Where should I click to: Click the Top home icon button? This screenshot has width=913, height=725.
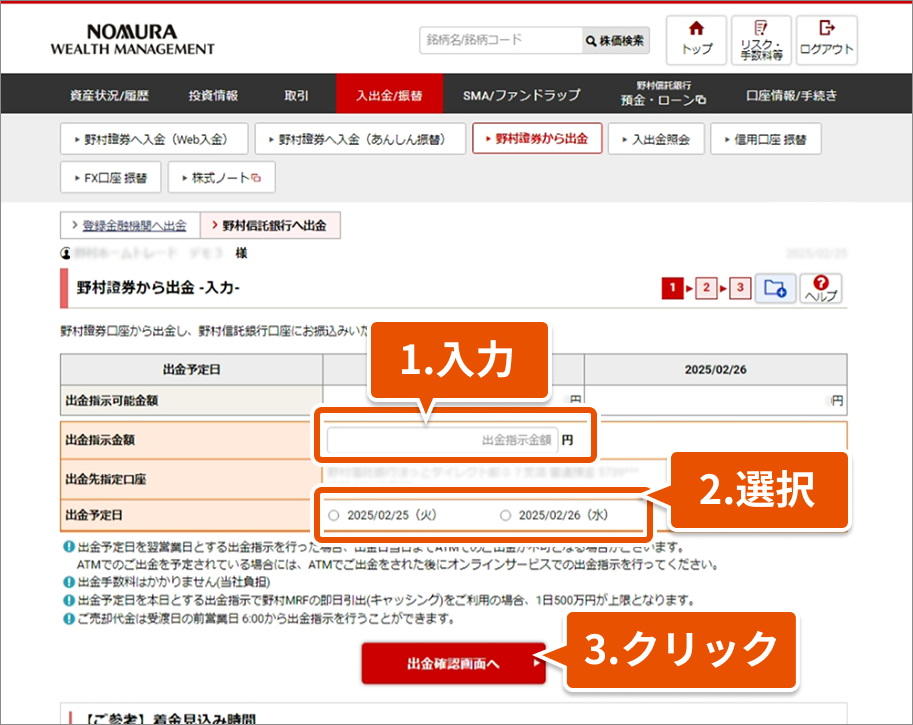[x=696, y=40]
